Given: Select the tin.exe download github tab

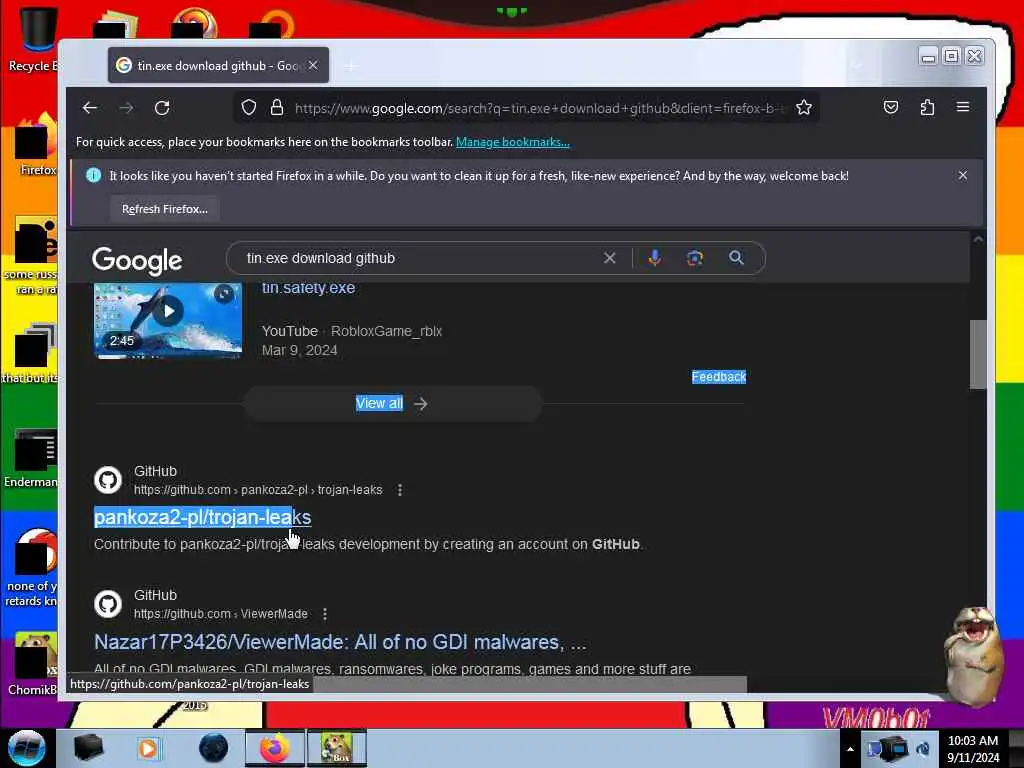Looking at the screenshot, I should pos(218,65).
